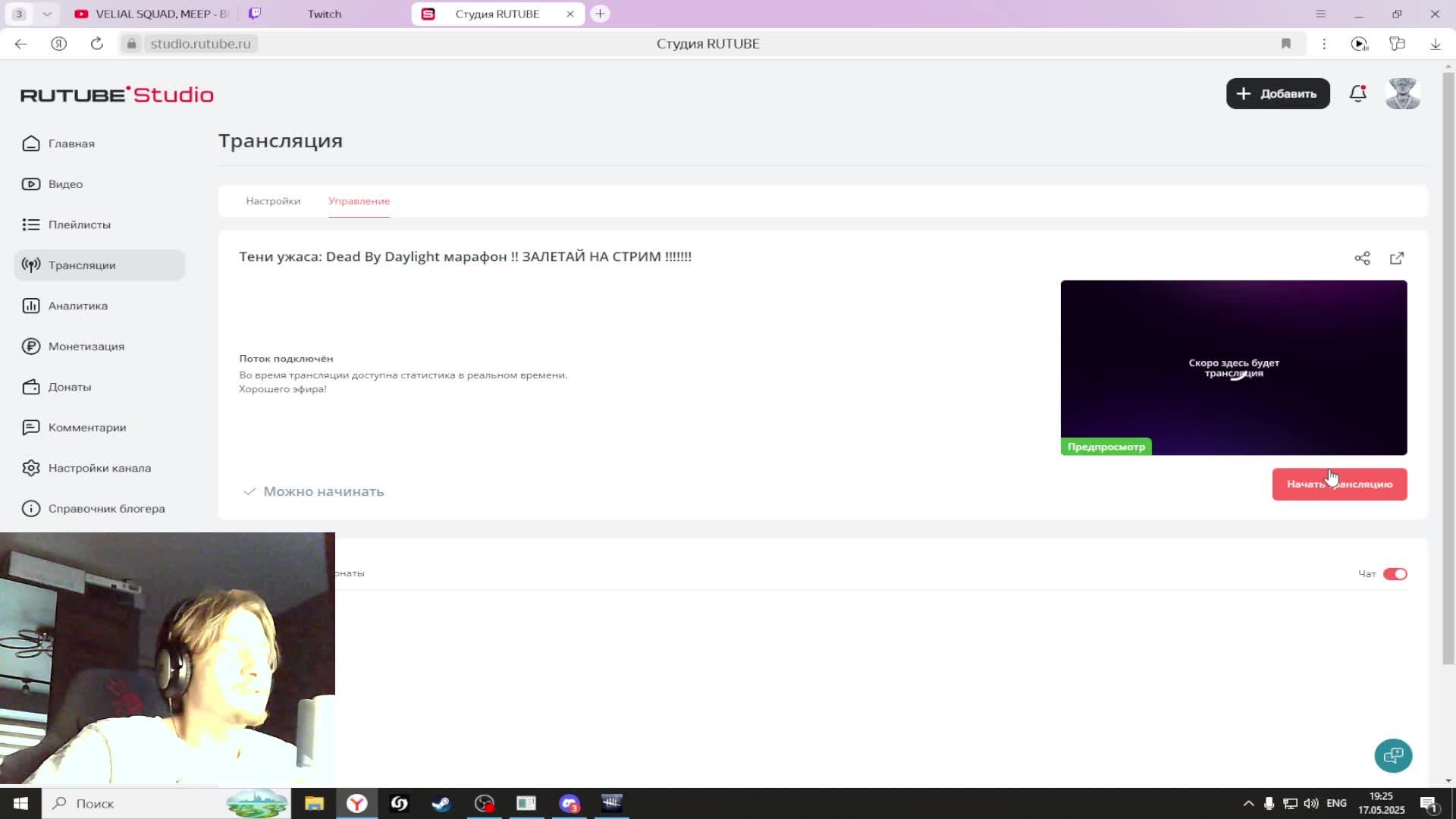Click the Поток подключён heading
1456x819 pixels.
[x=286, y=359]
